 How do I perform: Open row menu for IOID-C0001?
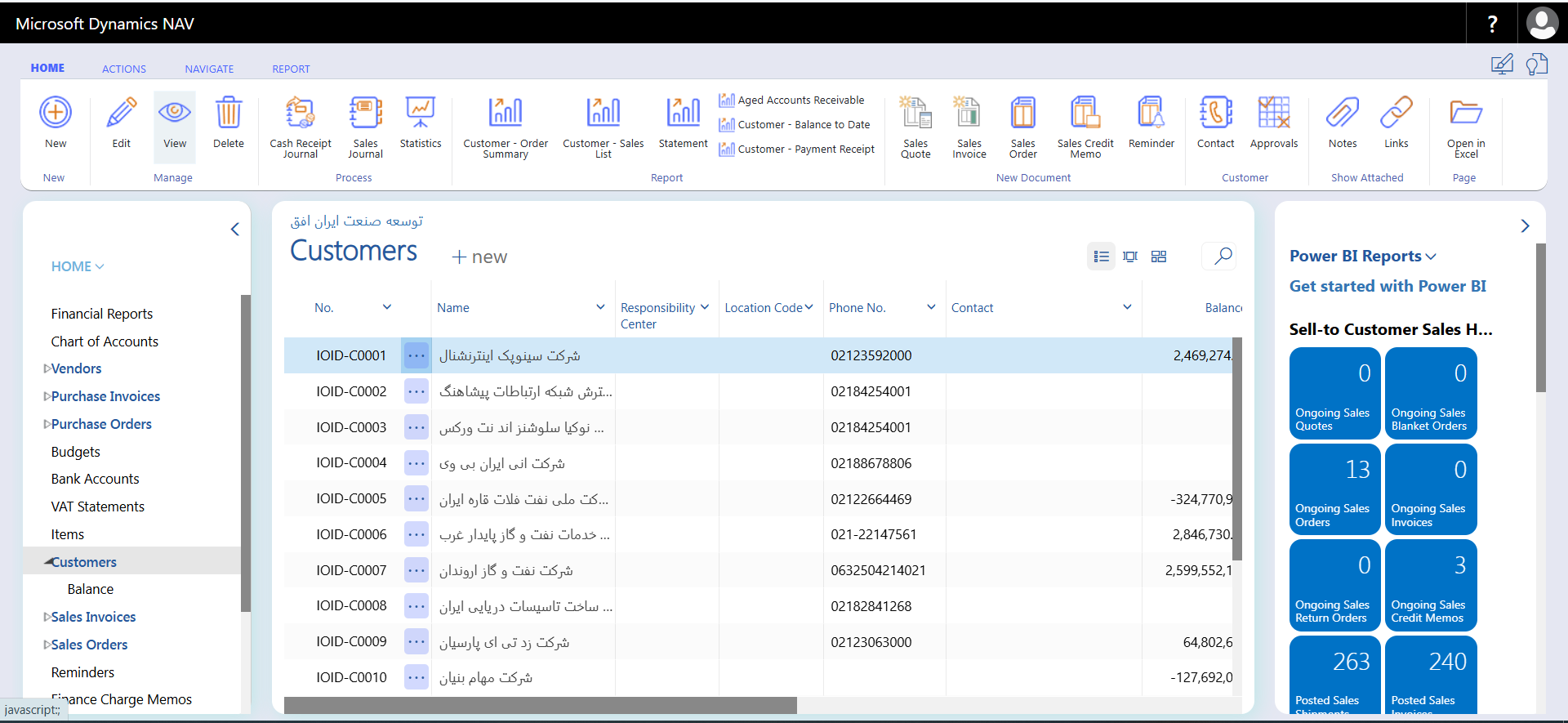(416, 355)
